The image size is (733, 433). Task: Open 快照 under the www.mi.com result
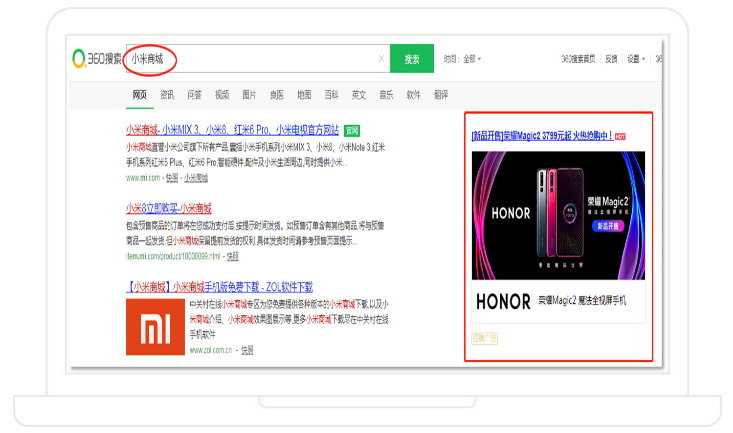coord(172,178)
